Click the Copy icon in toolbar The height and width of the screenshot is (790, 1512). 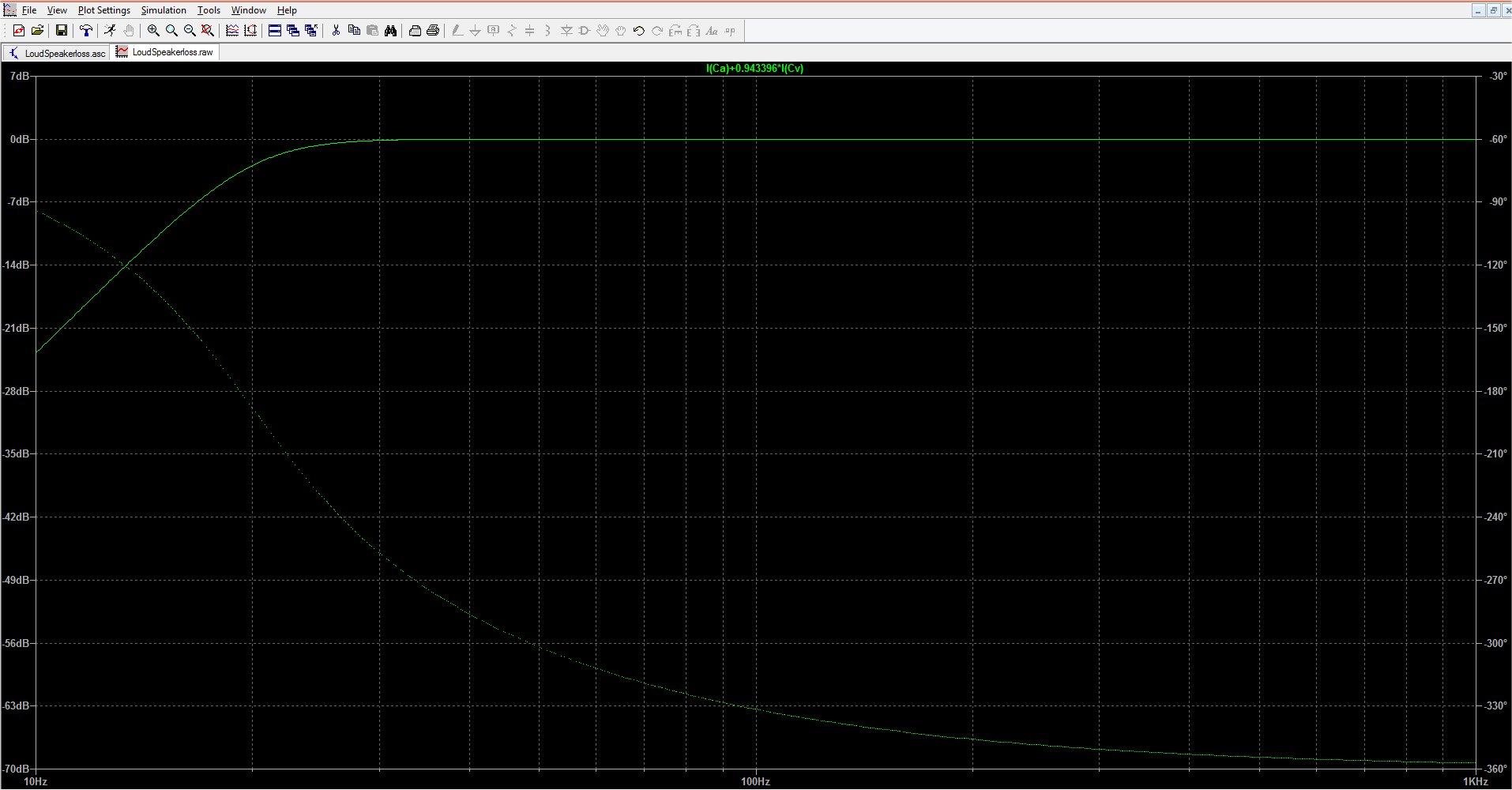pyautogui.click(x=354, y=31)
